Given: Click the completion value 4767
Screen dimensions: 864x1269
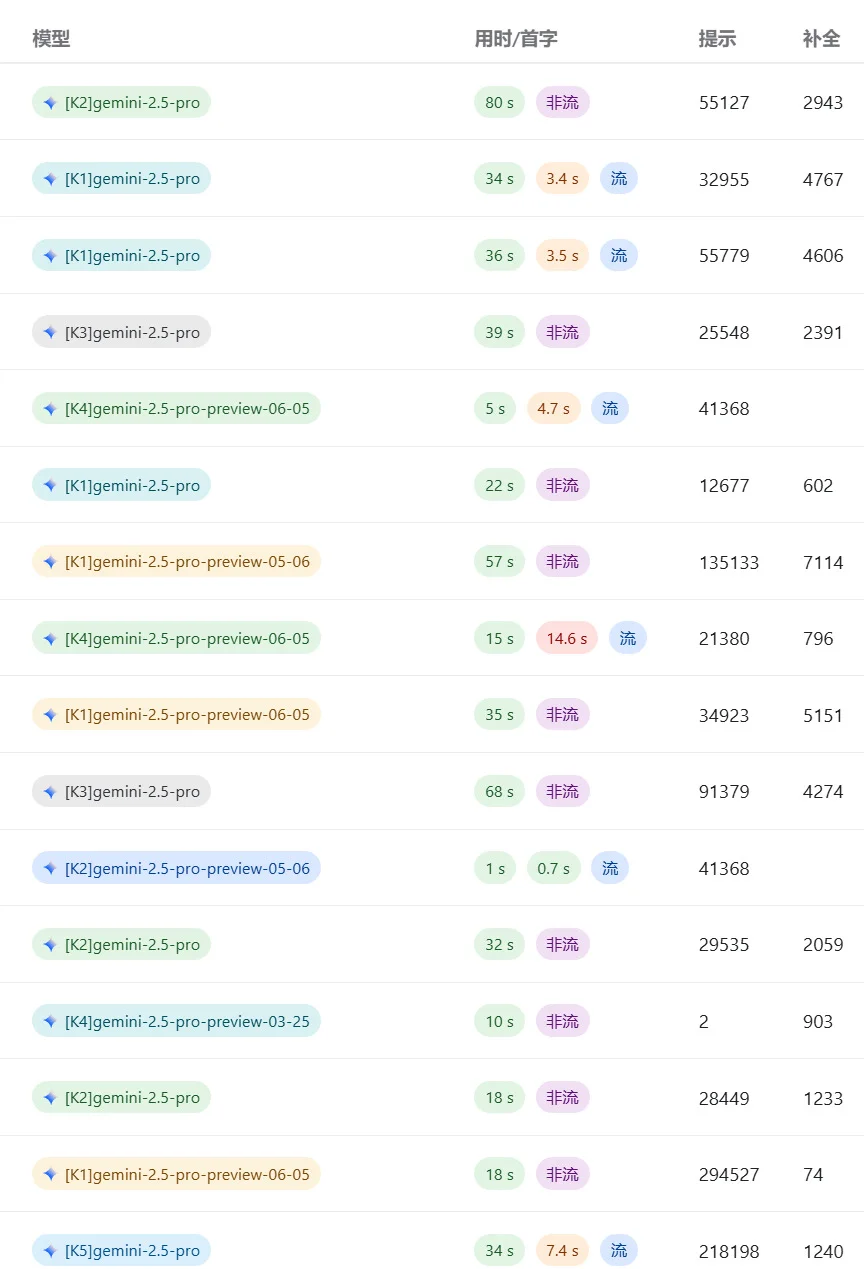Looking at the screenshot, I should (x=823, y=180).
